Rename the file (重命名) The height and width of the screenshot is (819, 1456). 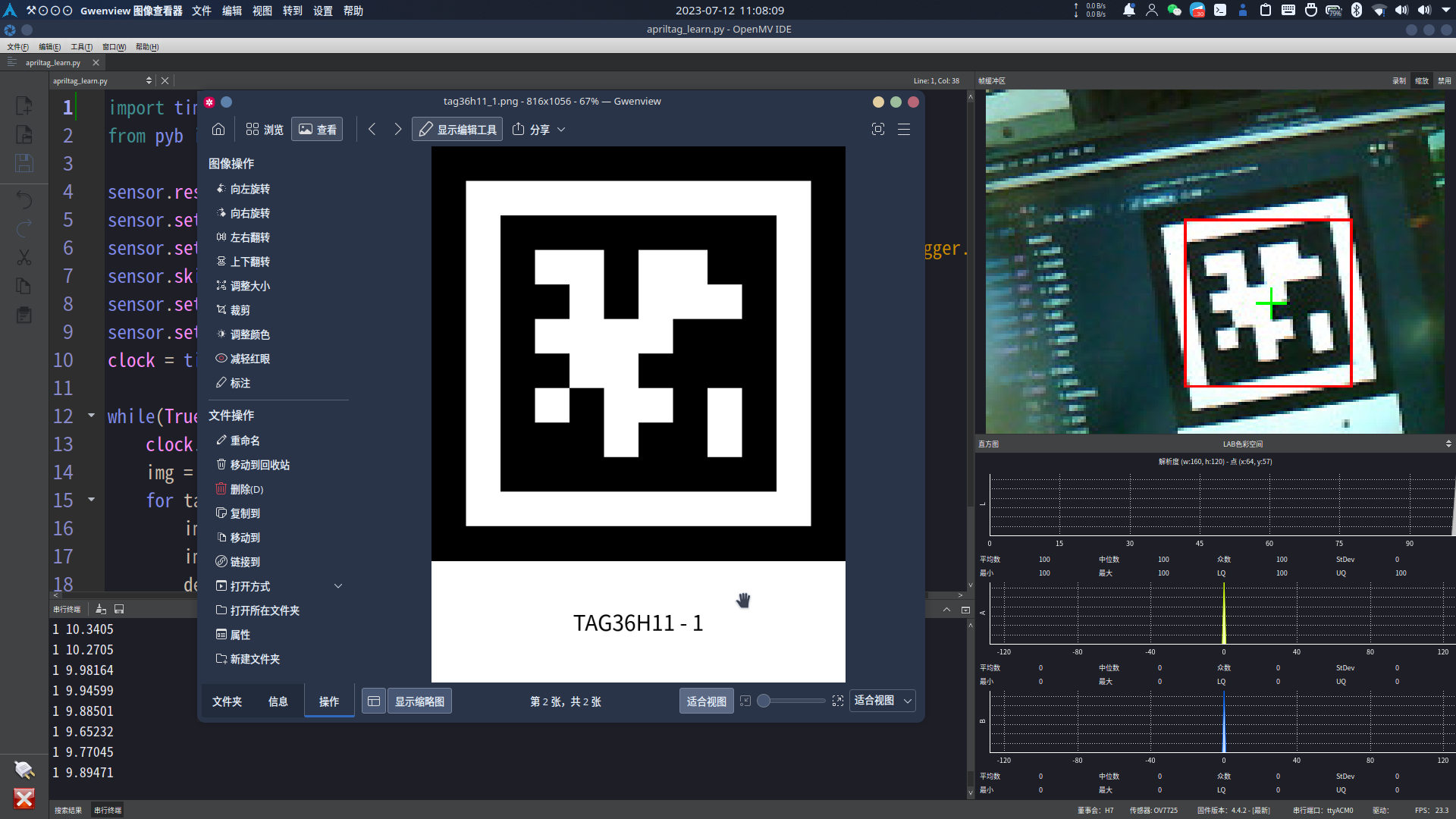(x=238, y=441)
